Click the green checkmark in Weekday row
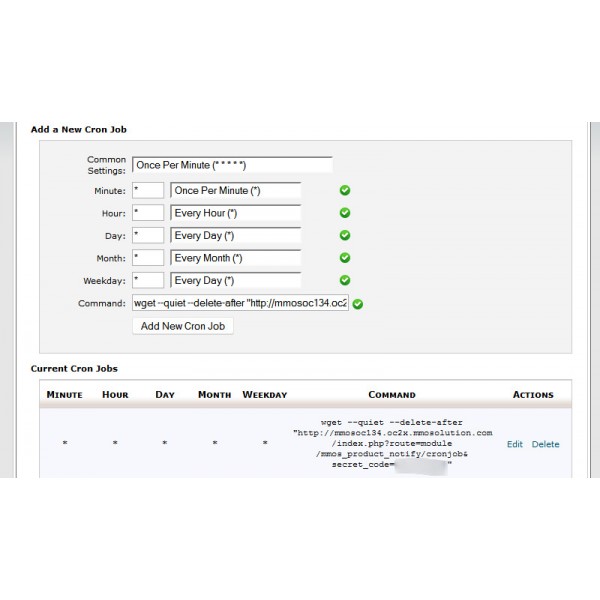 [x=345, y=280]
